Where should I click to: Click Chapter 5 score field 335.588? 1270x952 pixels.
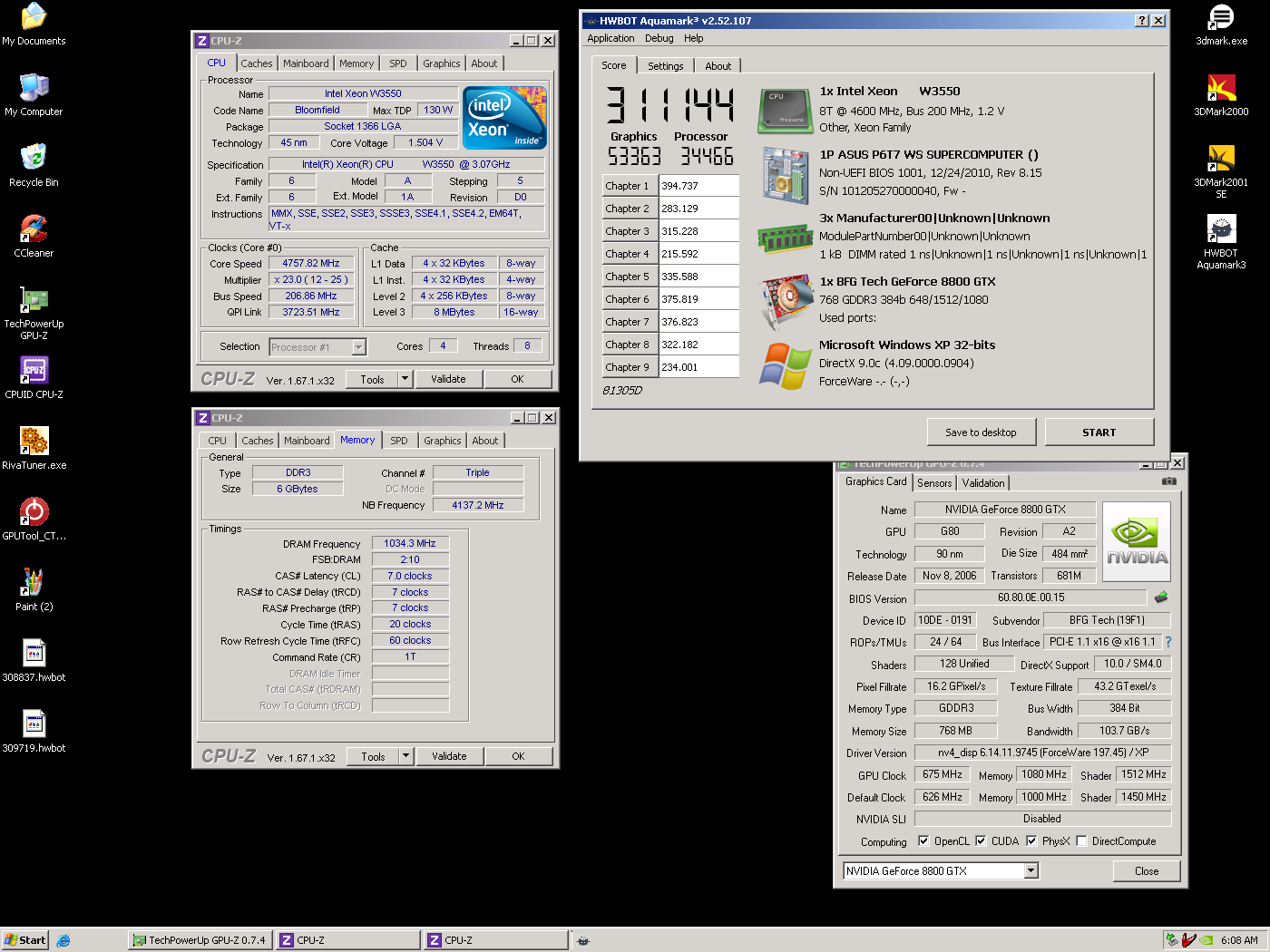(x=698, y=277)
